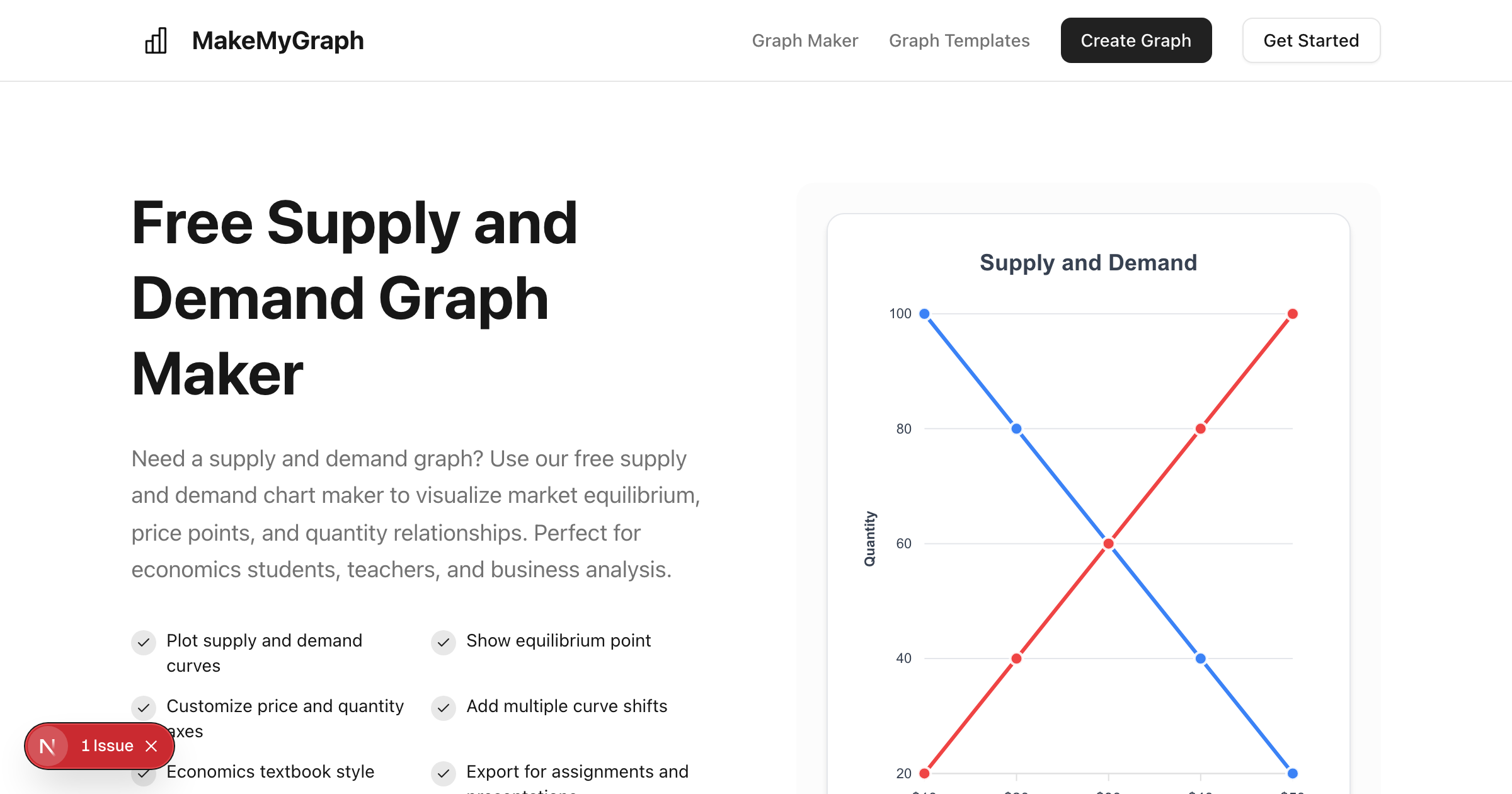Click the Get Started button

[1310, 40]
